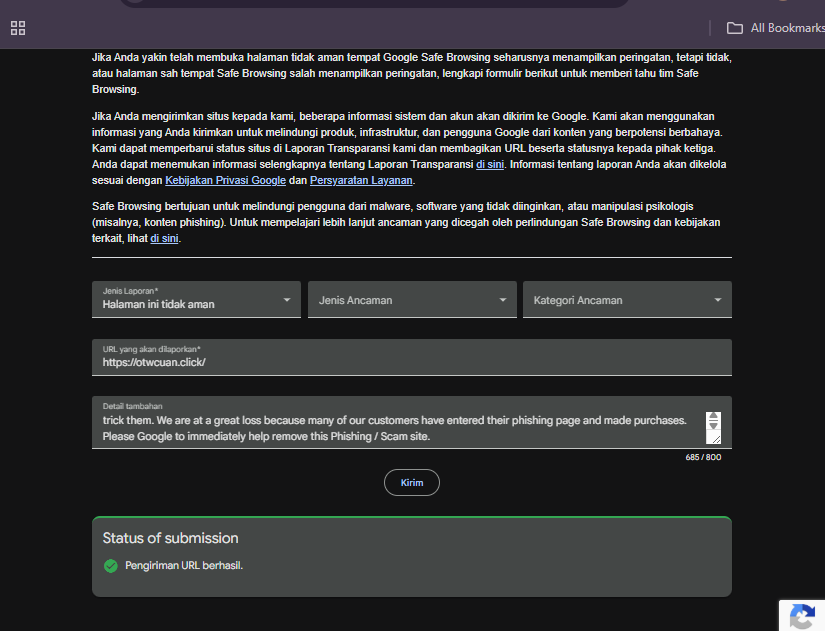
Task: Click the 'Status of submission' heading
Action: pyautogui.click(x=170, y=538)
